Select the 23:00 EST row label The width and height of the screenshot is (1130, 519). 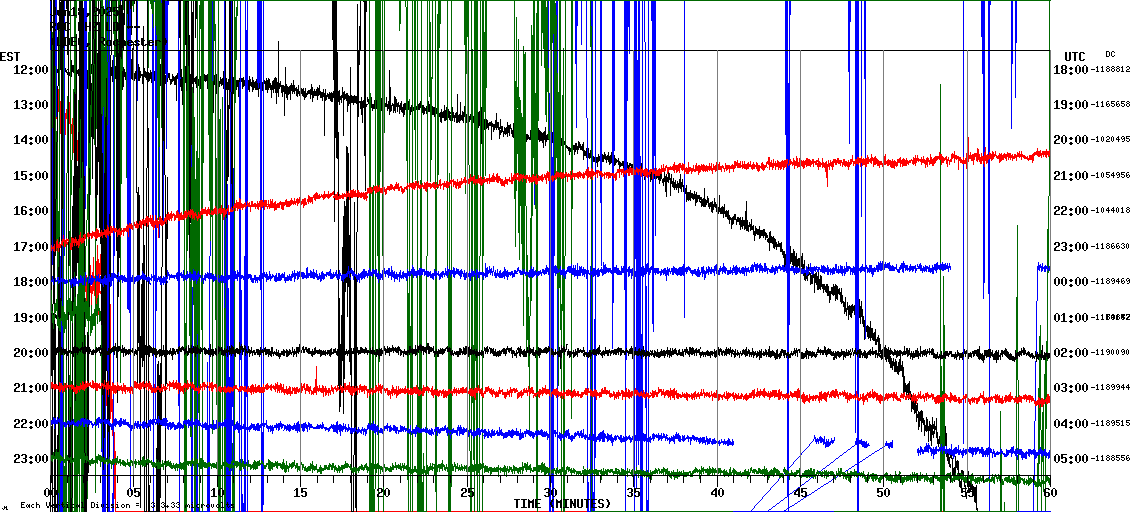(x=29, y=459)
